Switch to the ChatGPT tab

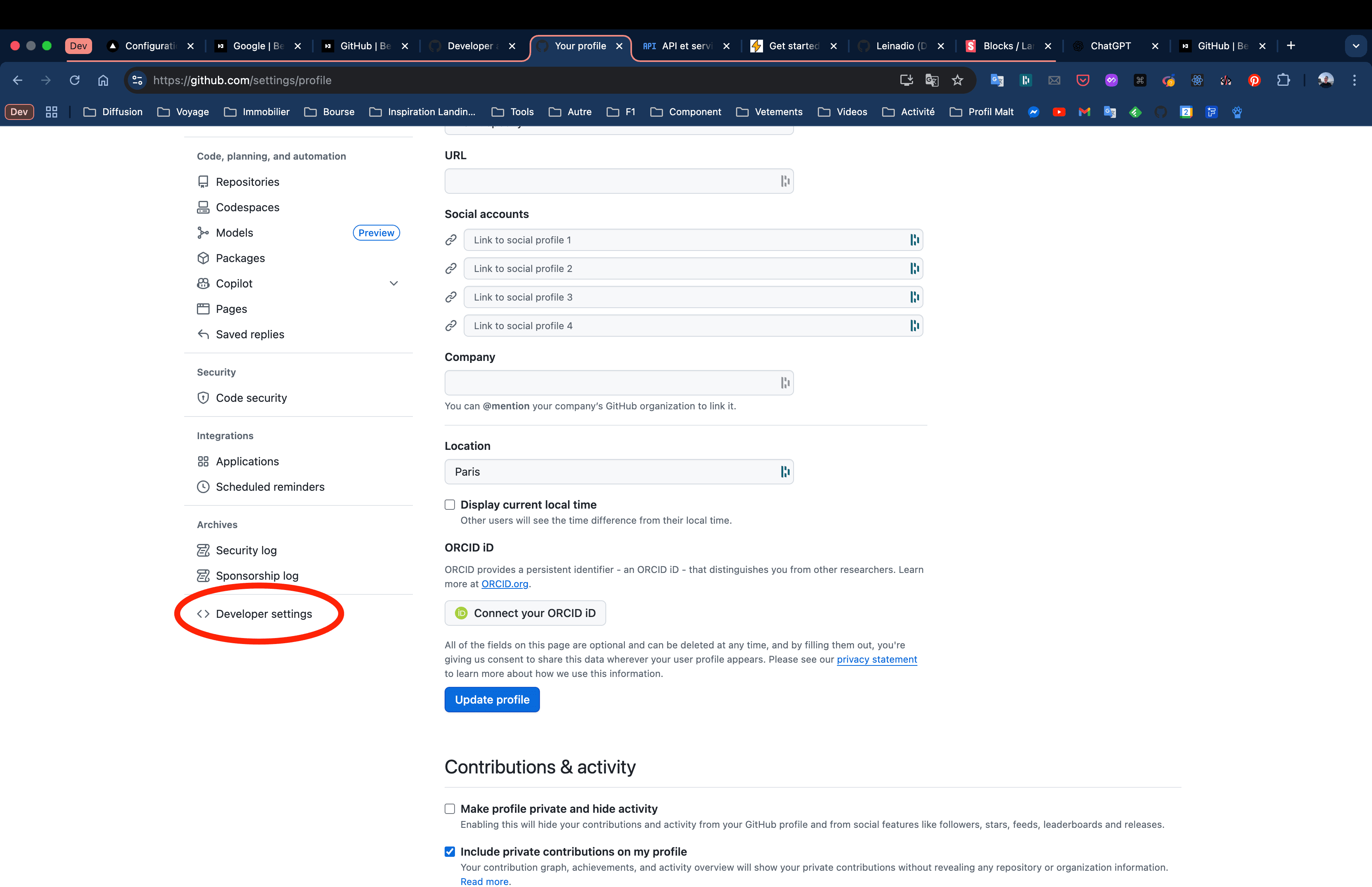(1110, 46)
